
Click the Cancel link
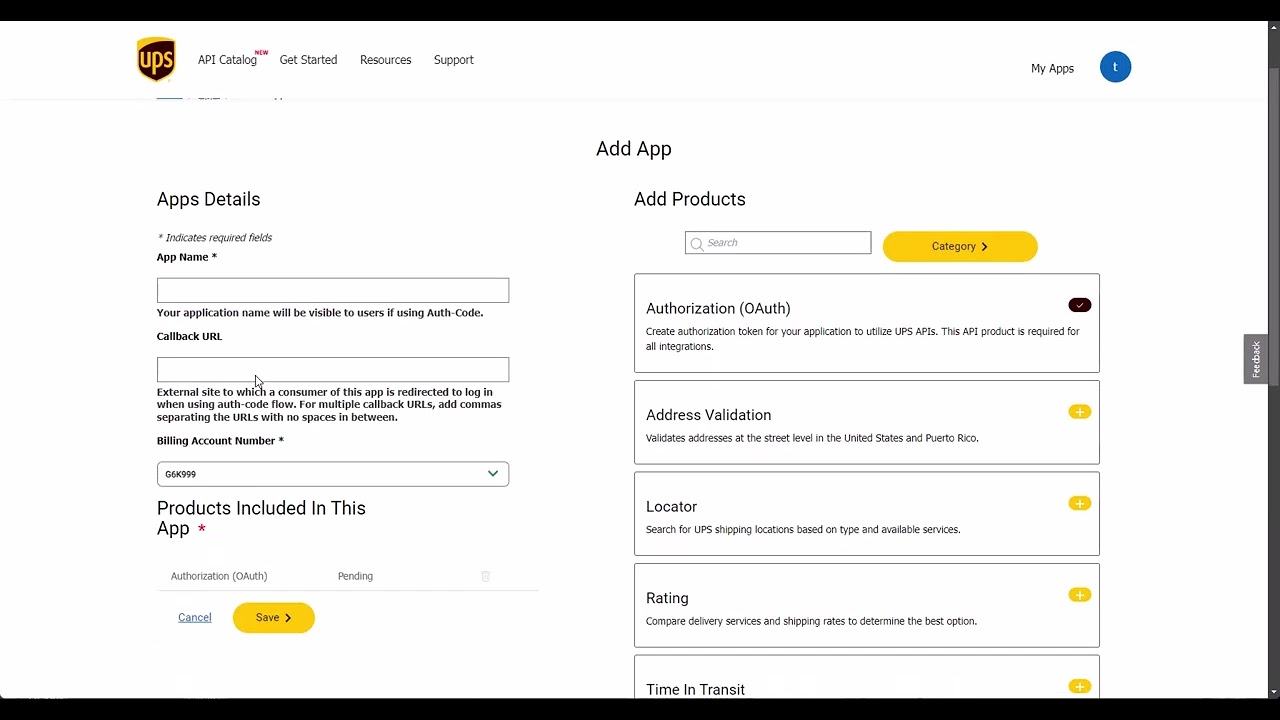194,618
